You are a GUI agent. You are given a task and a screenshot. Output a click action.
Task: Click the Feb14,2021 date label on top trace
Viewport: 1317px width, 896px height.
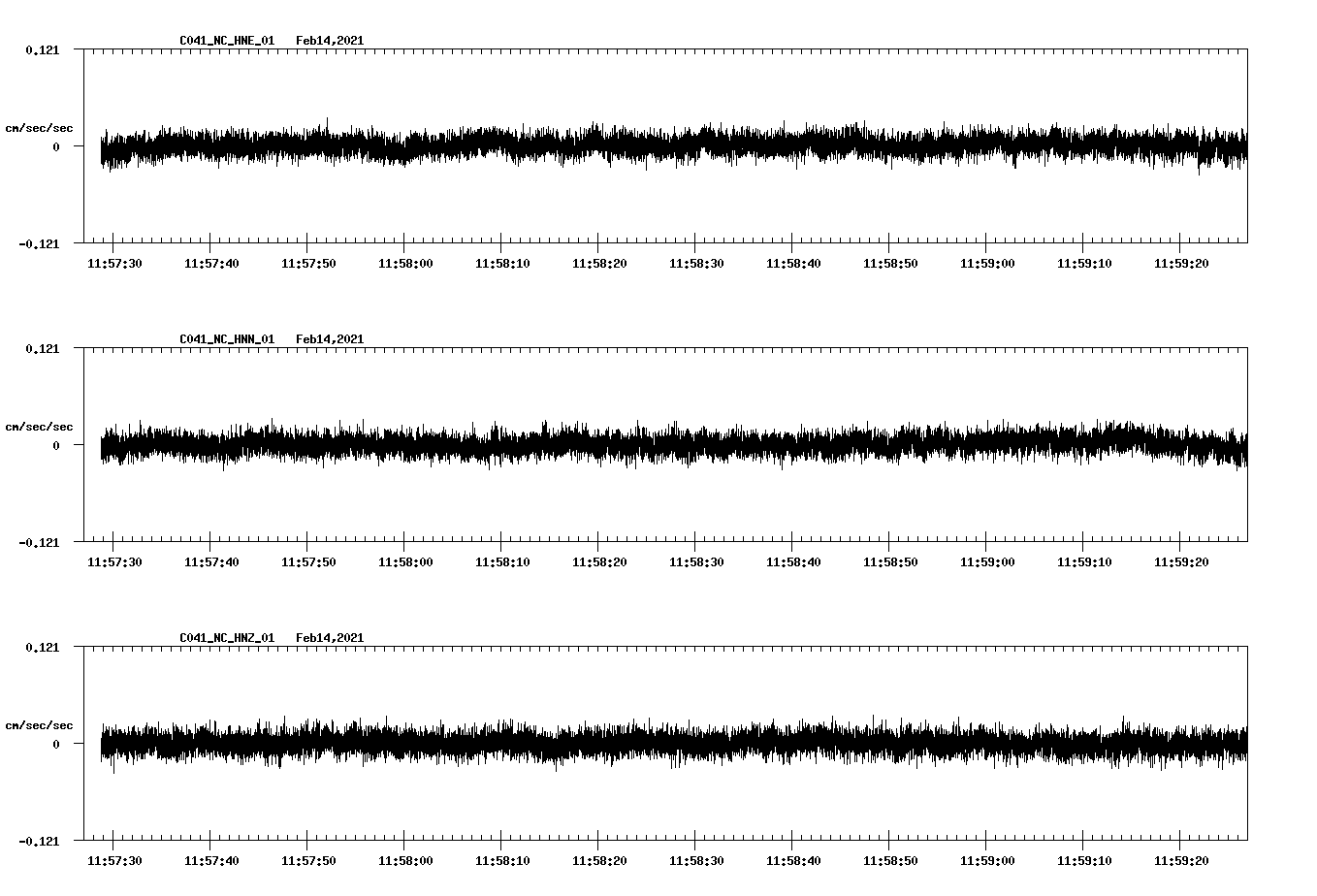(330, 41)
